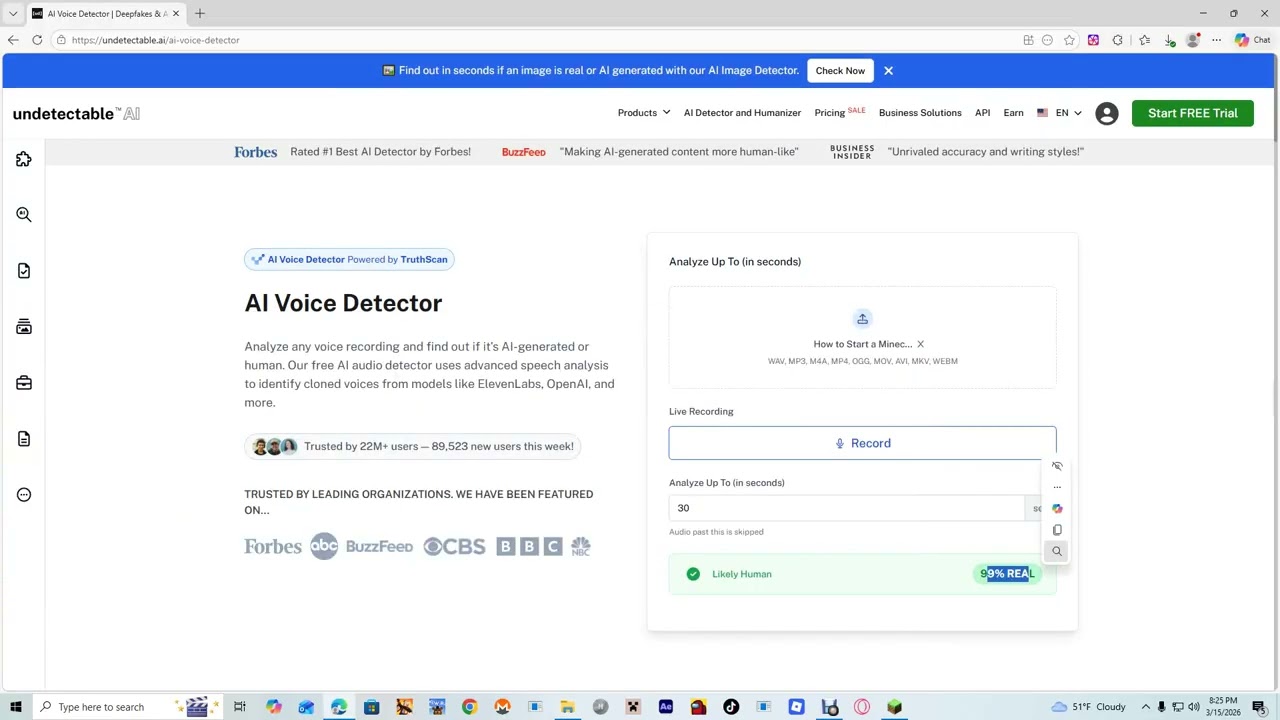This screenshot has width=1280, height=720.
Task: Click the AI Voice Detector TruthScan badge
Action: tap(350, 260)
